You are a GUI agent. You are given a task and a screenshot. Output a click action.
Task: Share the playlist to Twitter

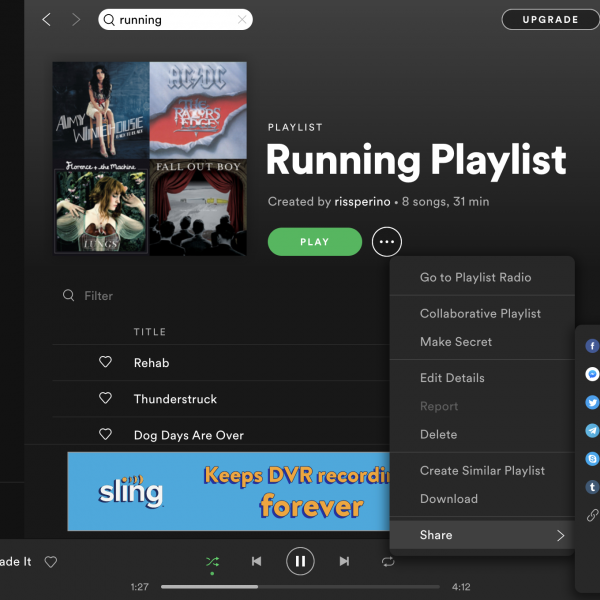592,402
